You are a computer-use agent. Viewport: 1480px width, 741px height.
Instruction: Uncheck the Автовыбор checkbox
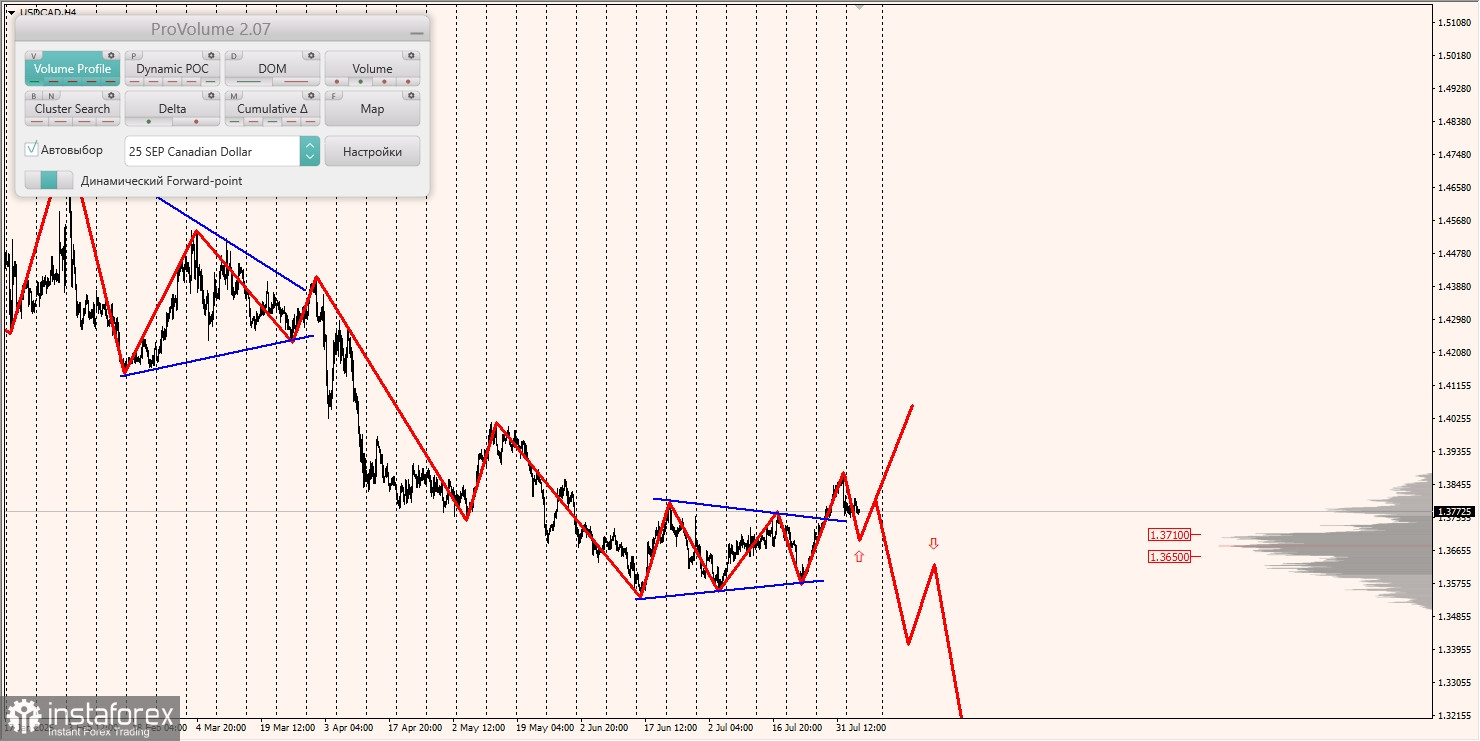(31, 149)
